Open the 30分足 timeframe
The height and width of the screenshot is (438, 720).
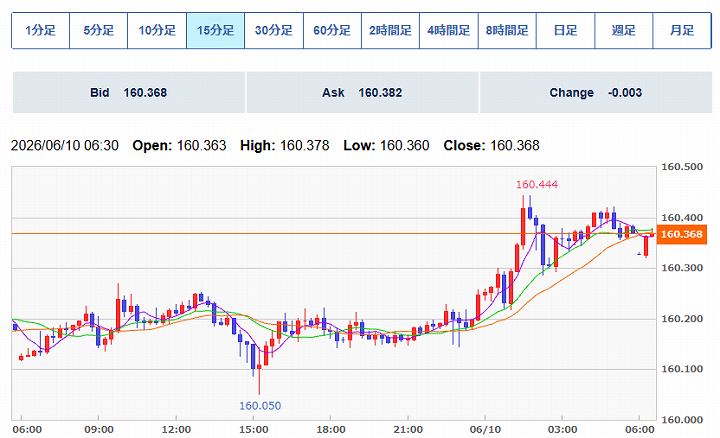pos(274,31)
